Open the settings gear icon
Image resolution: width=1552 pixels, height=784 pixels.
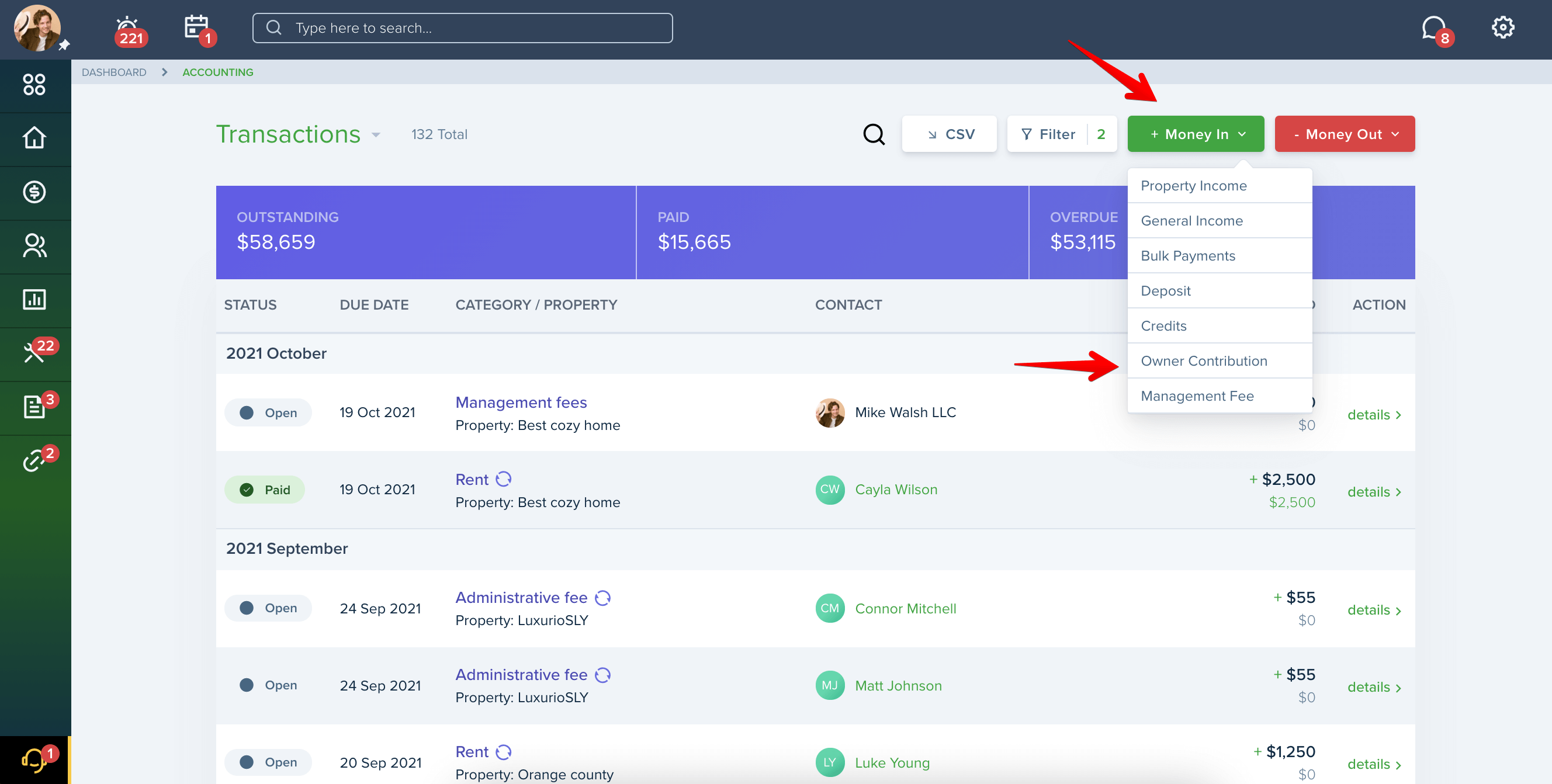[1502, 27]
